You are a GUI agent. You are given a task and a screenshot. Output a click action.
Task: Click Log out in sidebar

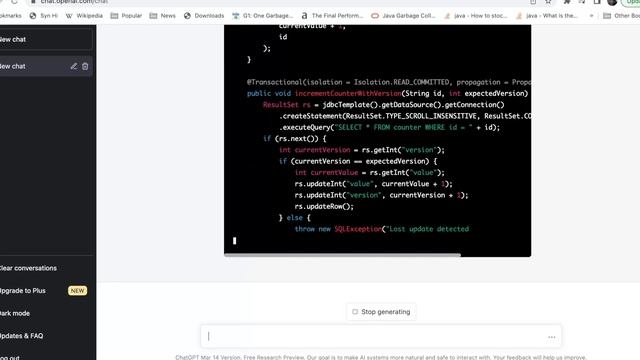(10, 357)
